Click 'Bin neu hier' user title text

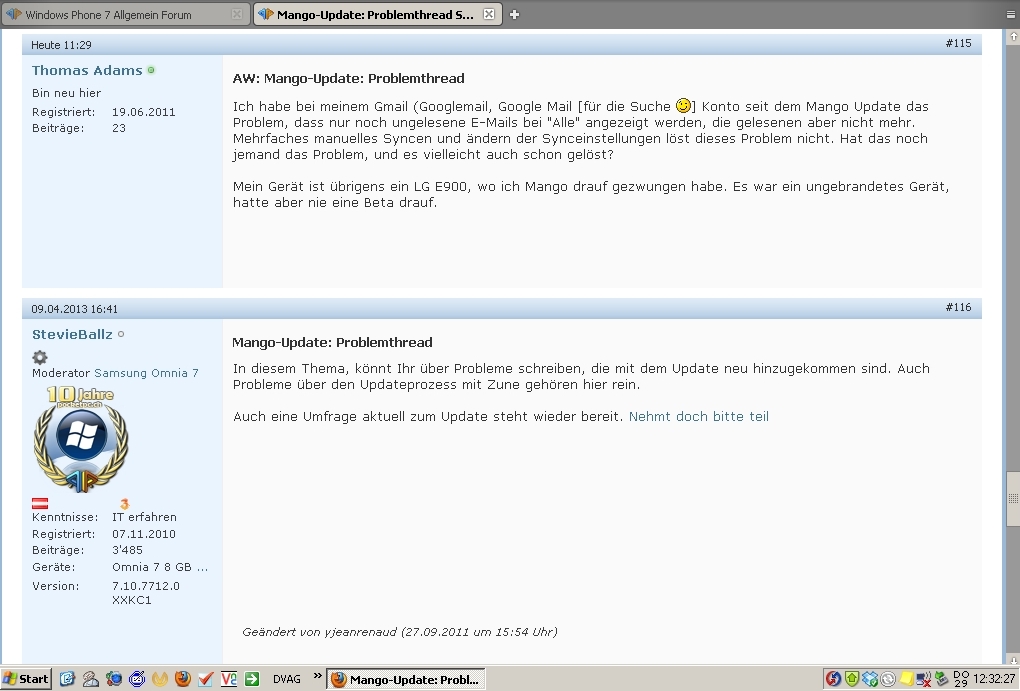point(66,93)
